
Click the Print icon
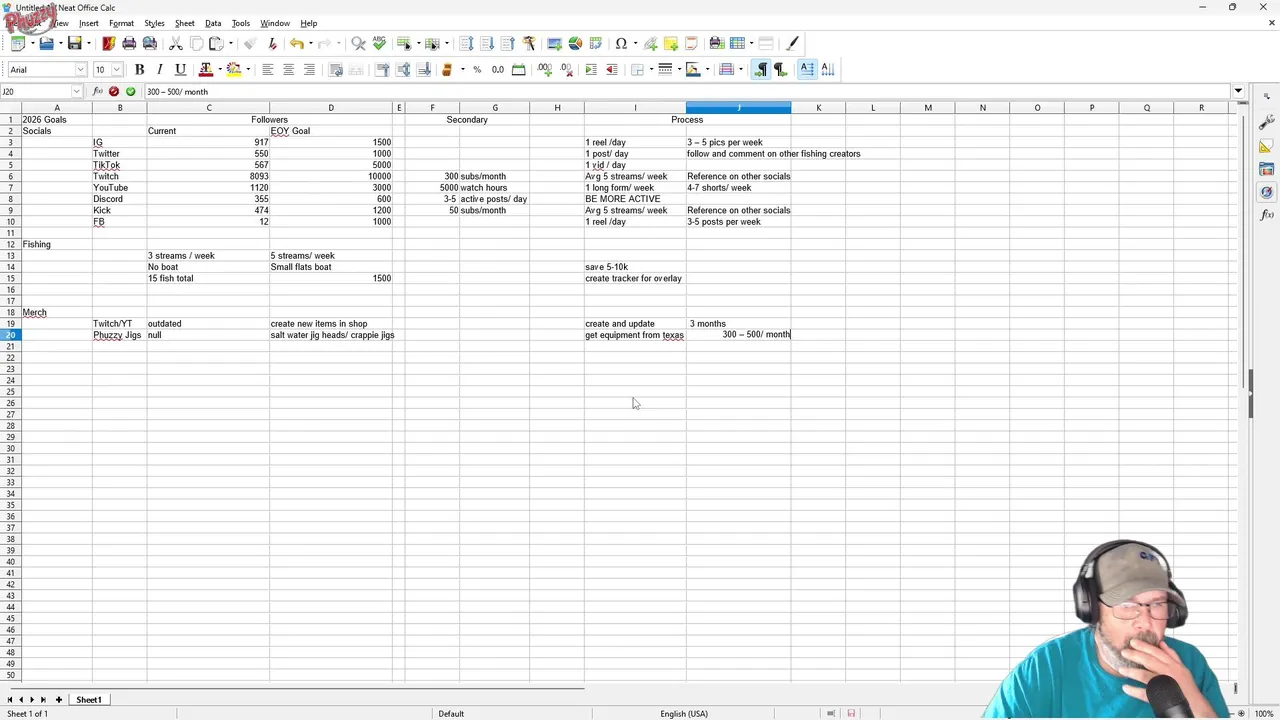[x=129, y=43]
